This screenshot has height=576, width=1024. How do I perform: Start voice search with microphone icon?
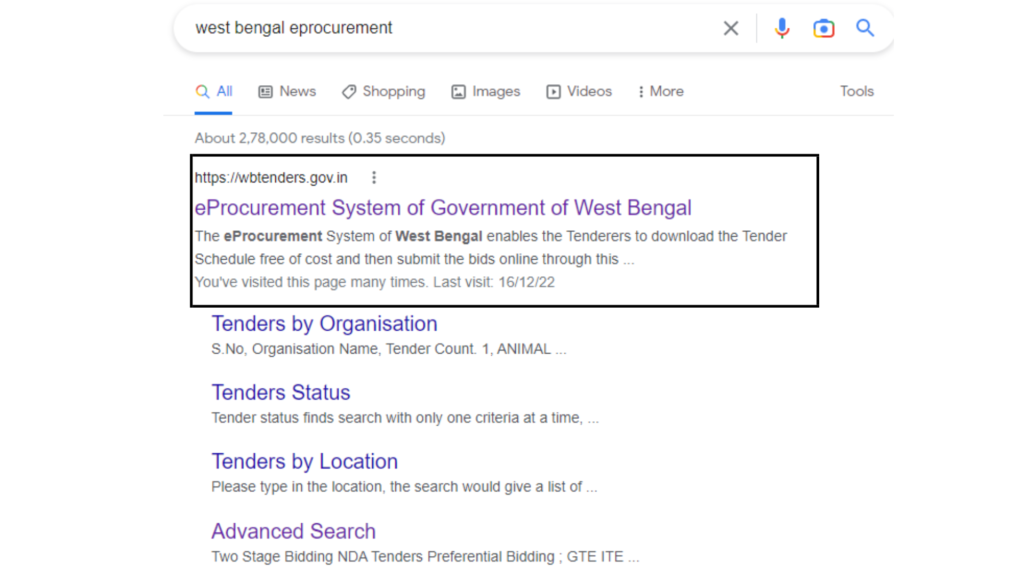point(782,29)
